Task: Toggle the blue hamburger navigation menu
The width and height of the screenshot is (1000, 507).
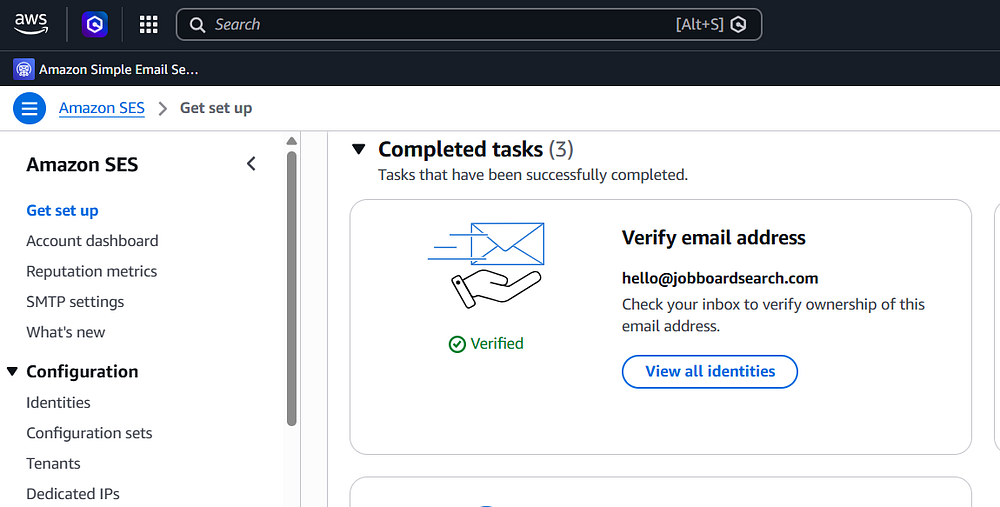Action: (29, 108)
